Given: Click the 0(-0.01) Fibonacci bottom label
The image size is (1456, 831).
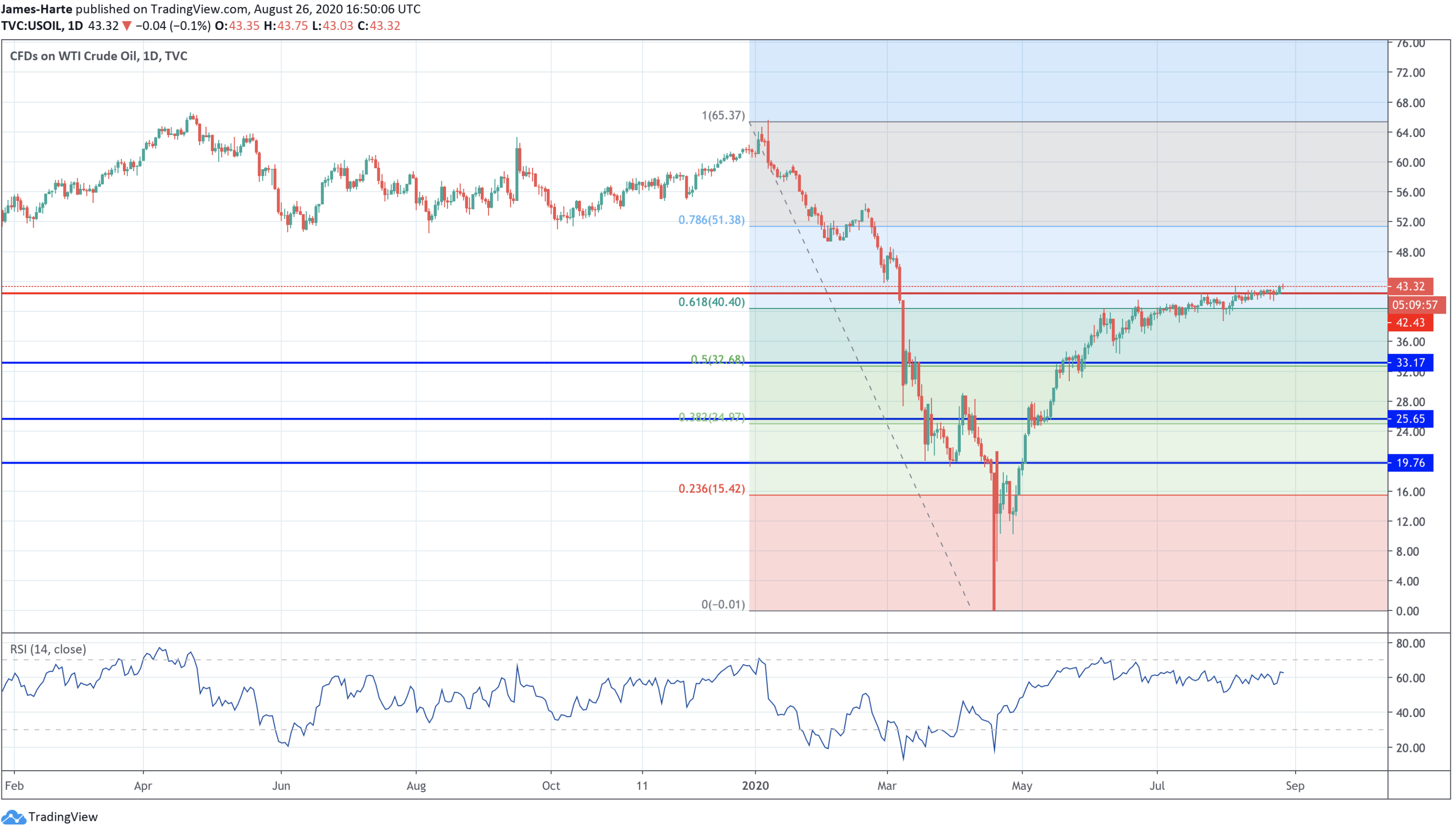Looking at the screenshot, I should (x=723, y=604).
